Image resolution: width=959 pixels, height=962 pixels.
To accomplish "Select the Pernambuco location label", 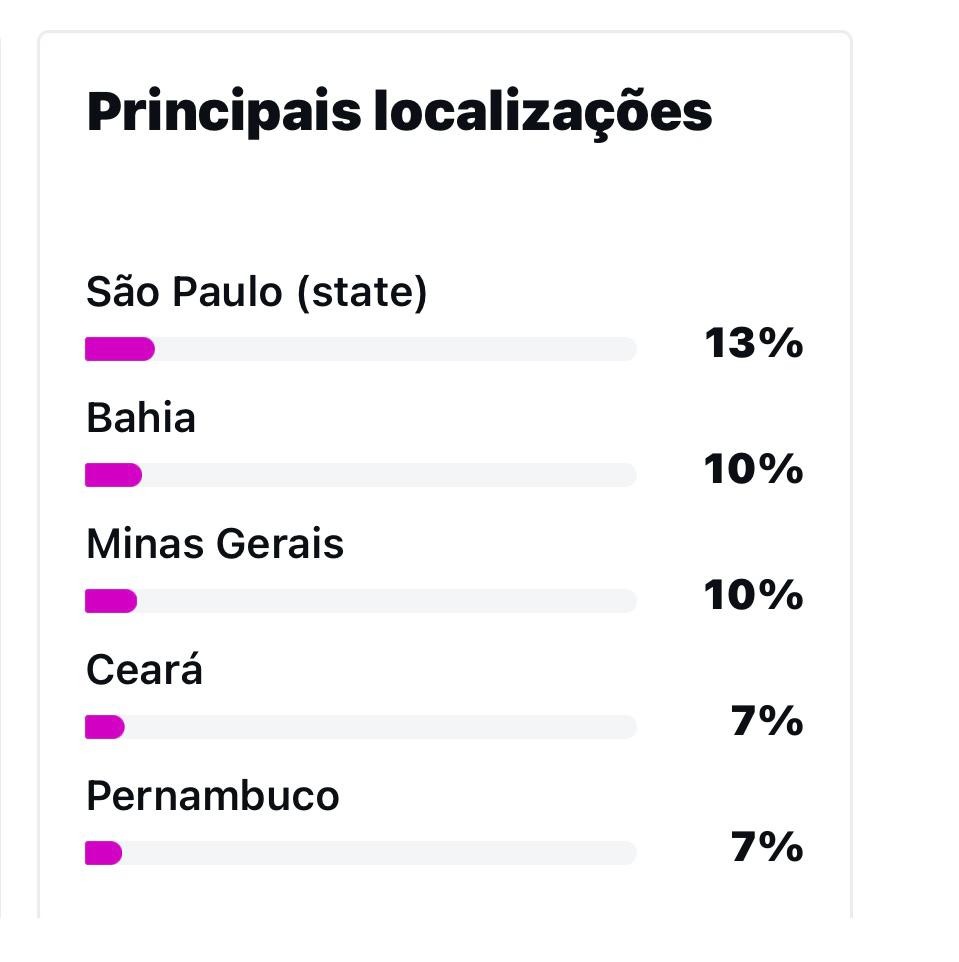I will [213, 797].
